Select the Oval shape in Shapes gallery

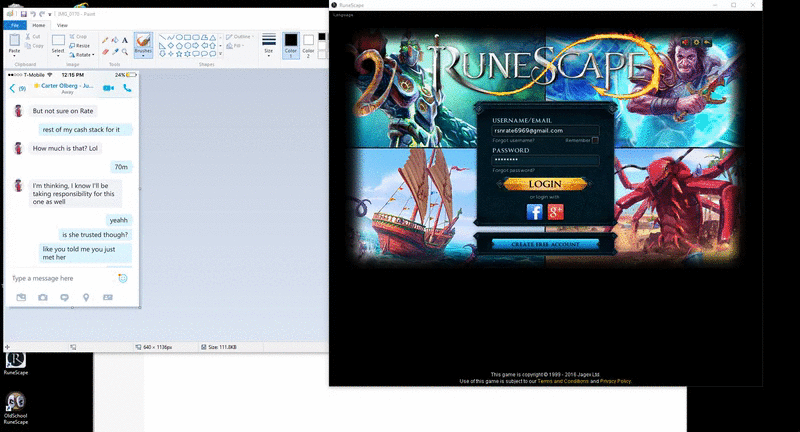click(179, 37)
